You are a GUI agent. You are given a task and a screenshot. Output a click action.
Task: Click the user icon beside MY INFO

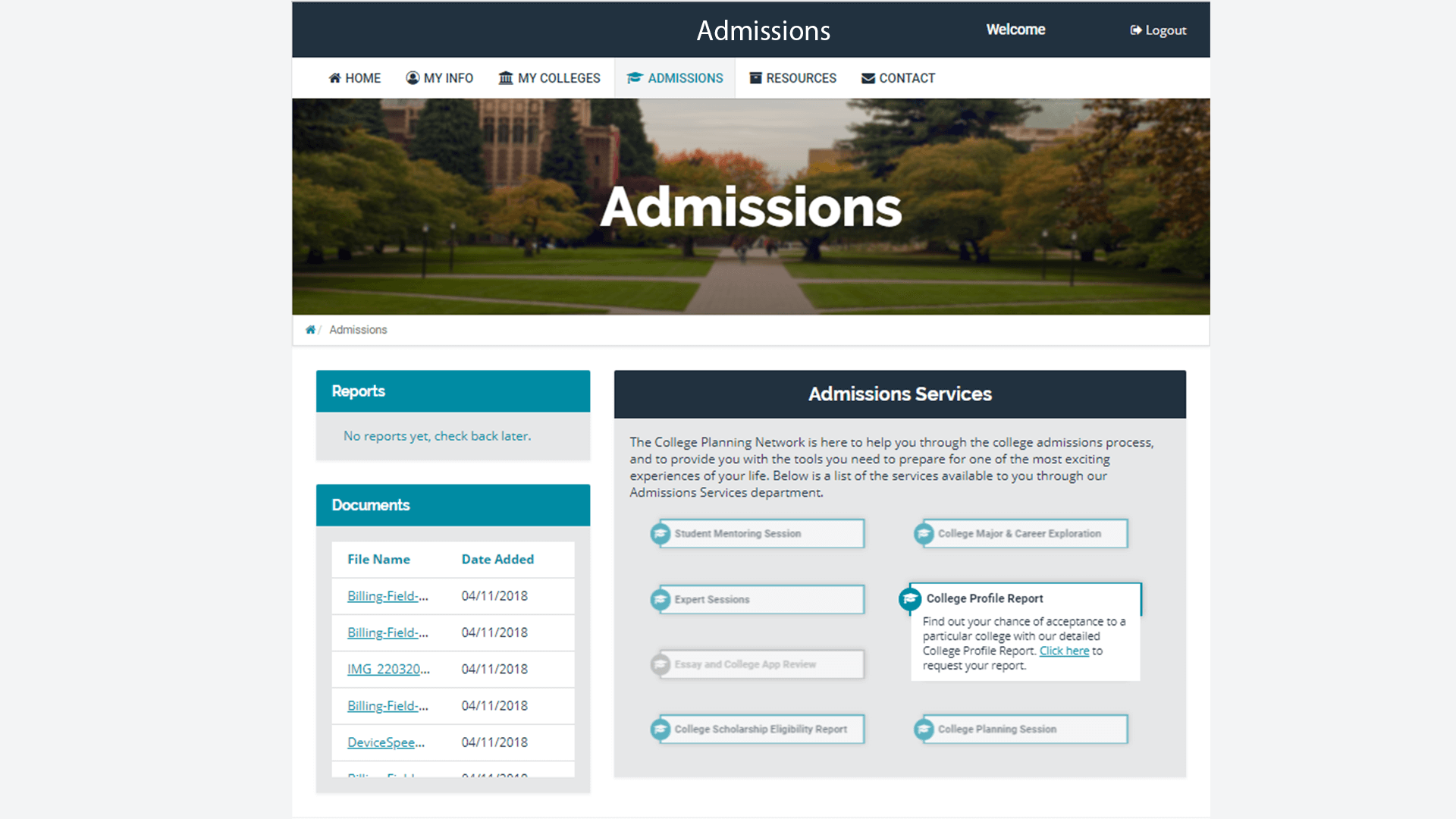tap(413, 78)
